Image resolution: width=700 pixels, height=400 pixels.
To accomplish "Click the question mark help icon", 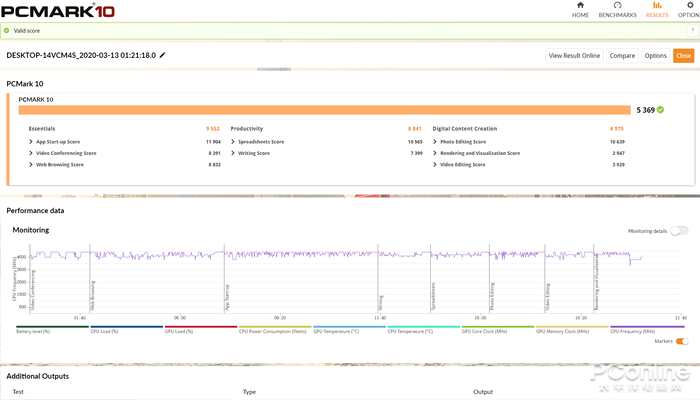I will 692,31.
